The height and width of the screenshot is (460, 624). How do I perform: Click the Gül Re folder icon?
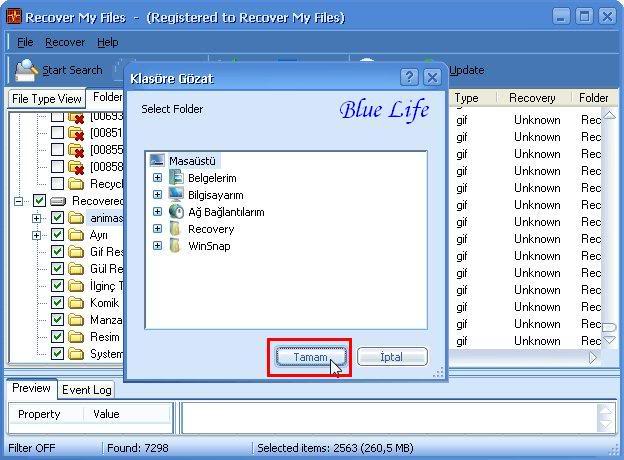pyautogui.click(x=76, y=269)
